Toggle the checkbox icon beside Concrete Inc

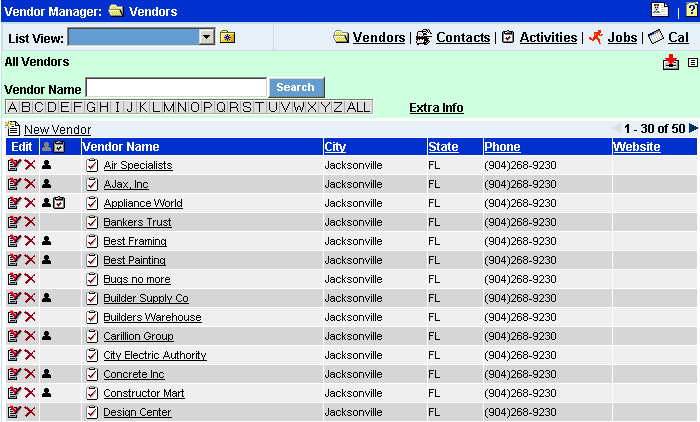(x=92, y=374)
